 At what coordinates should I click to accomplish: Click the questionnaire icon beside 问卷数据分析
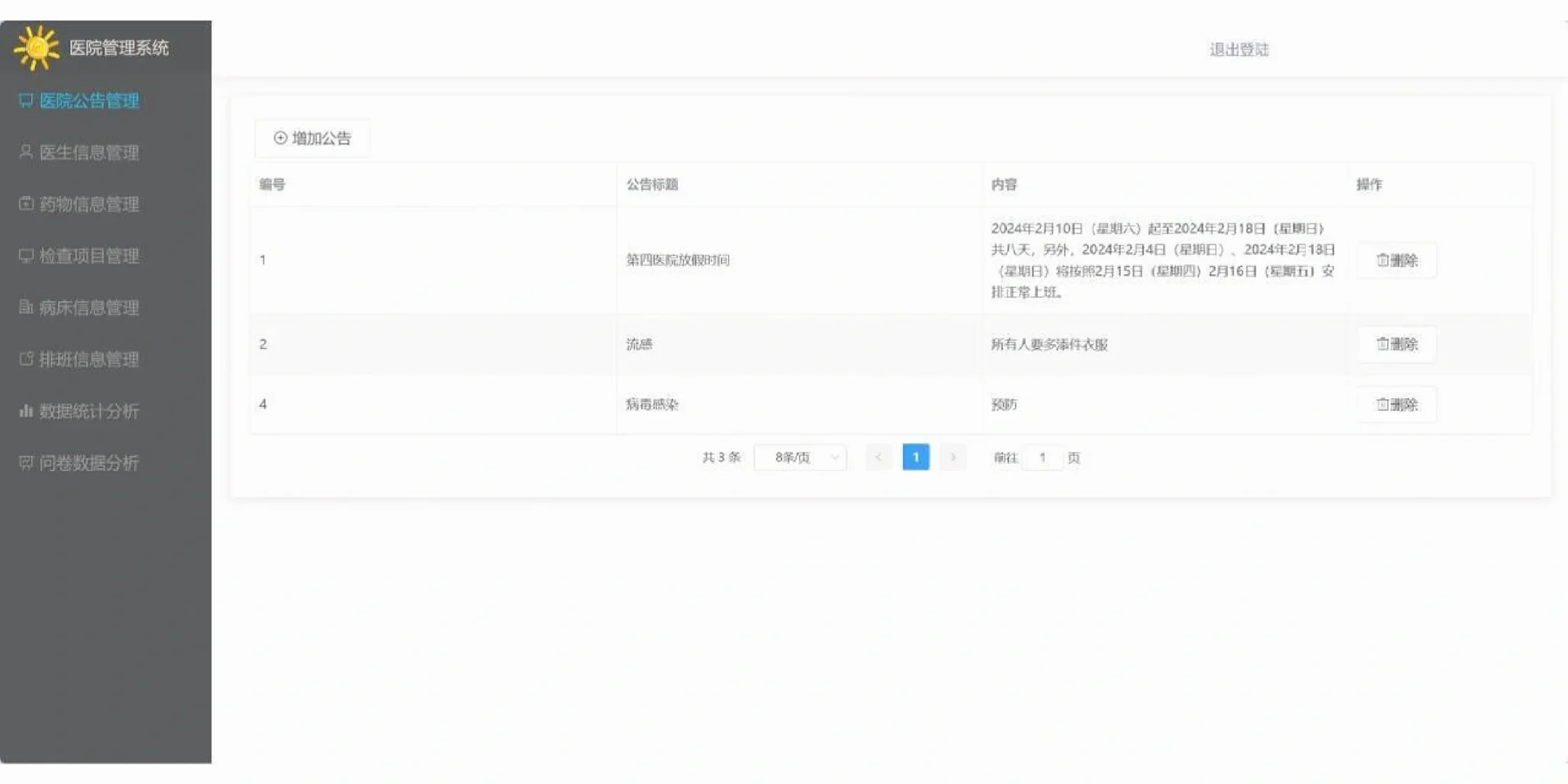(25, 462)
